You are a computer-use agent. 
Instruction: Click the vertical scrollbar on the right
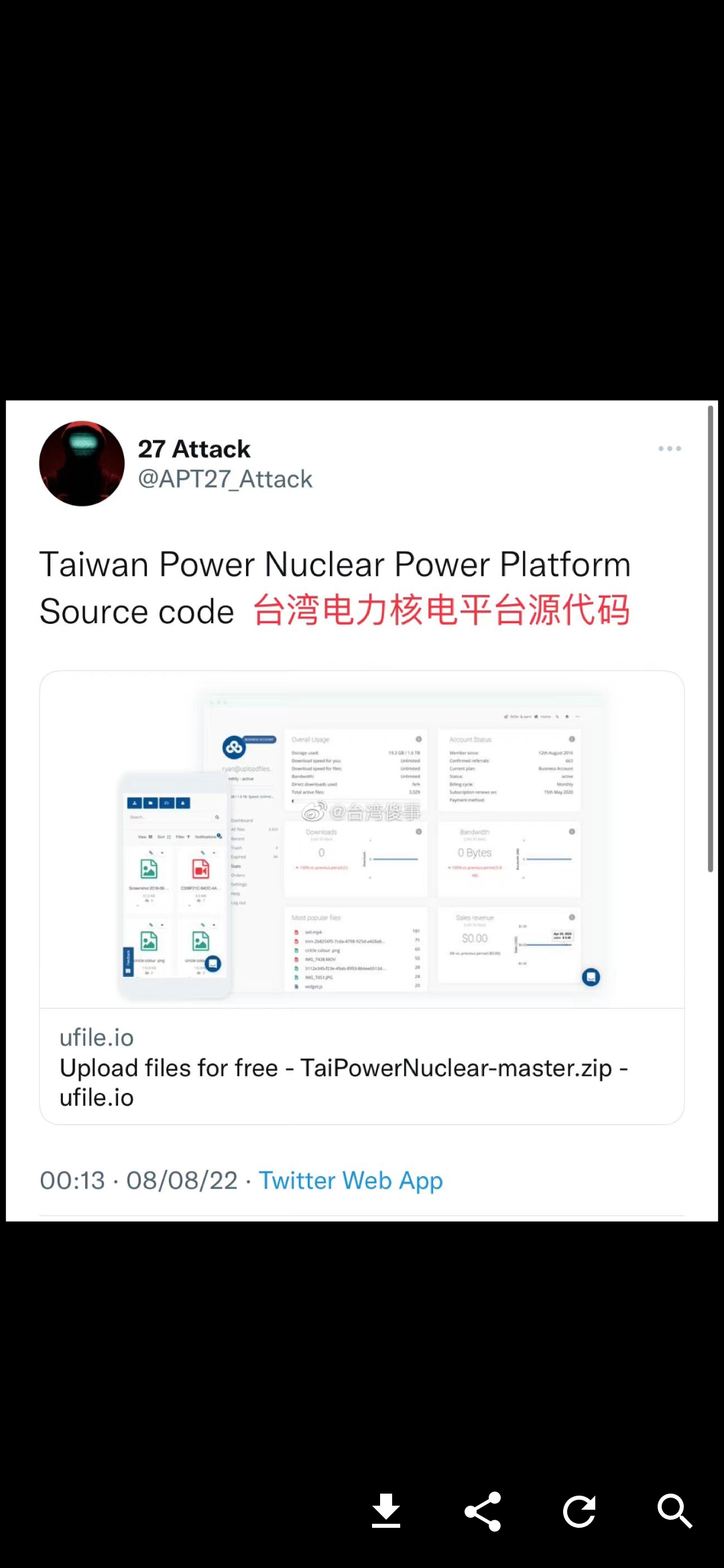coord(711,638)
